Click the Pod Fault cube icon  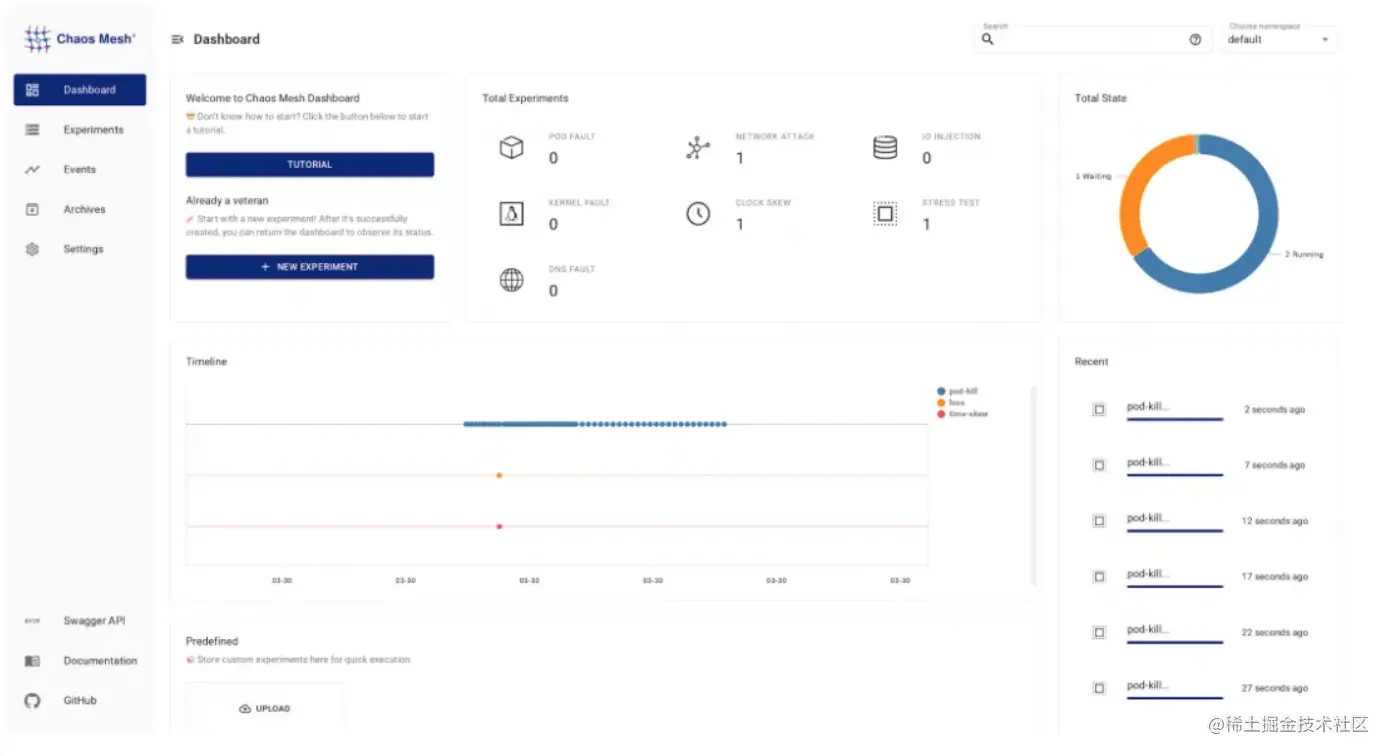click(512, 148)
